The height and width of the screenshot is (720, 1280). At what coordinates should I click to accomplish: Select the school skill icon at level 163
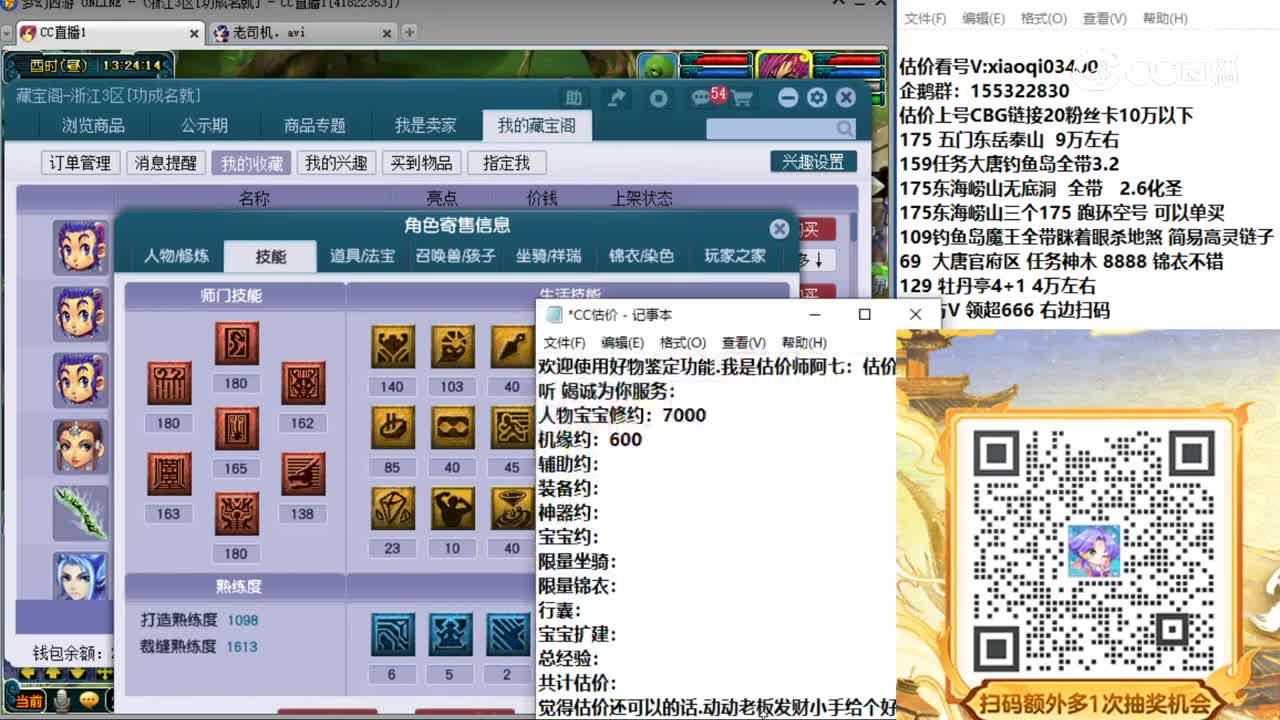(169, 474)
